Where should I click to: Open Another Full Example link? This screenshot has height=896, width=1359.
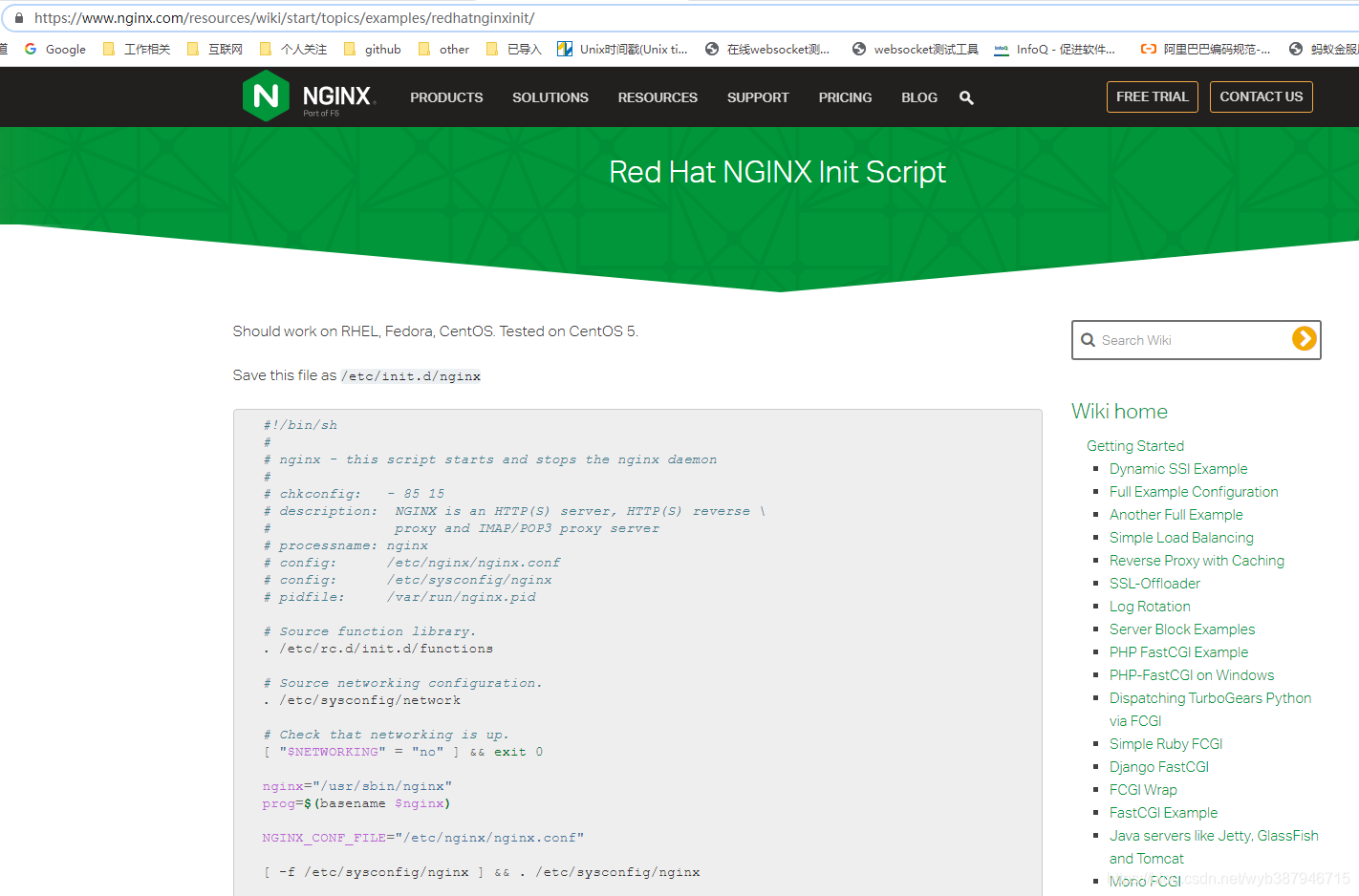point(1176,515)
